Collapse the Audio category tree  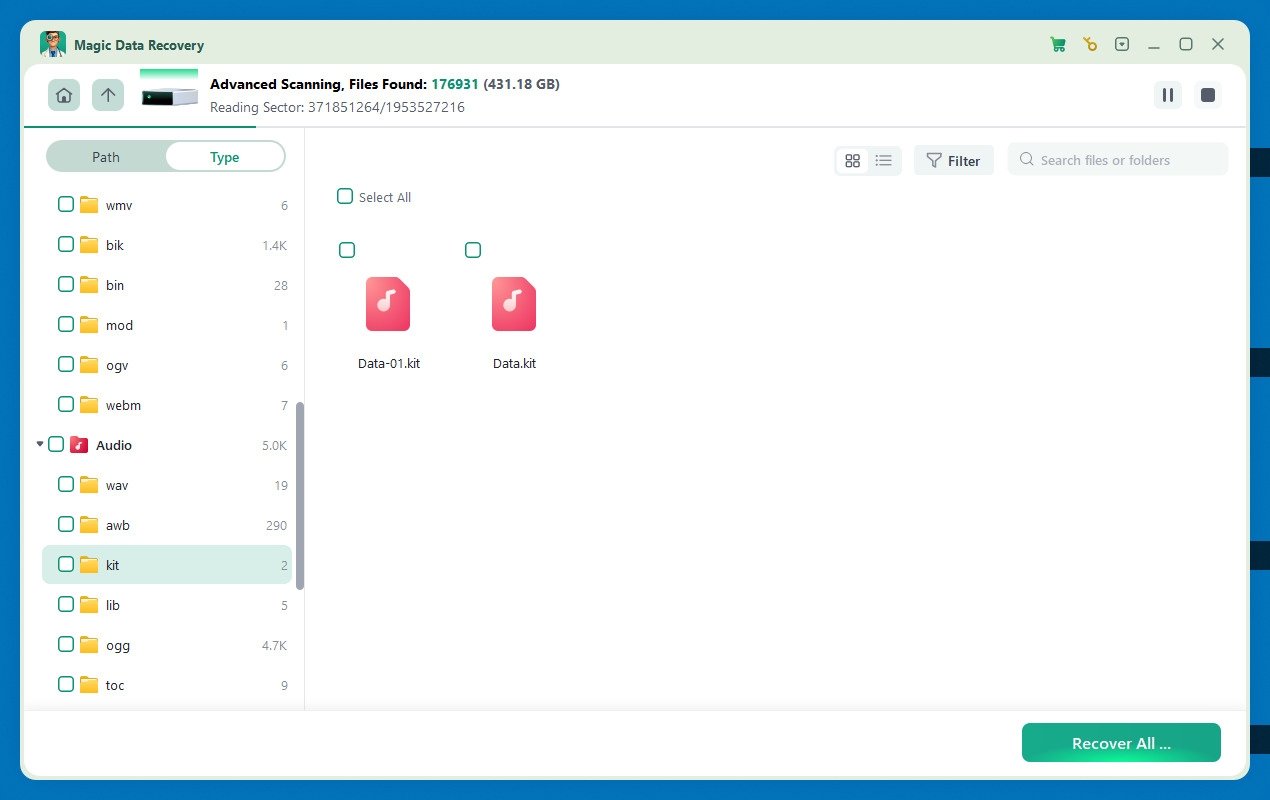click(x=40, y=444)
